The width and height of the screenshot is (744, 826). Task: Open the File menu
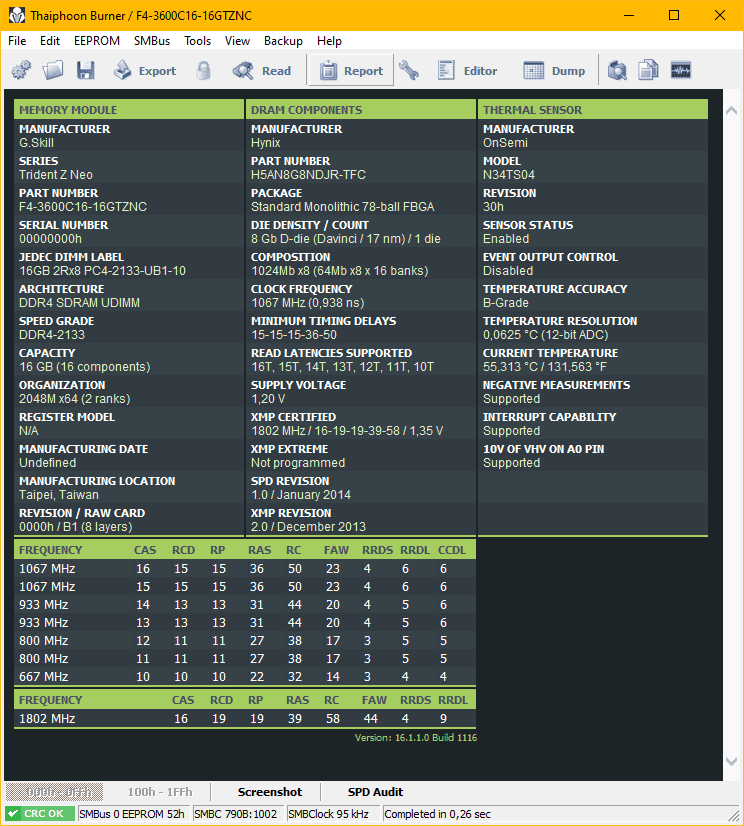coord(17,41)
